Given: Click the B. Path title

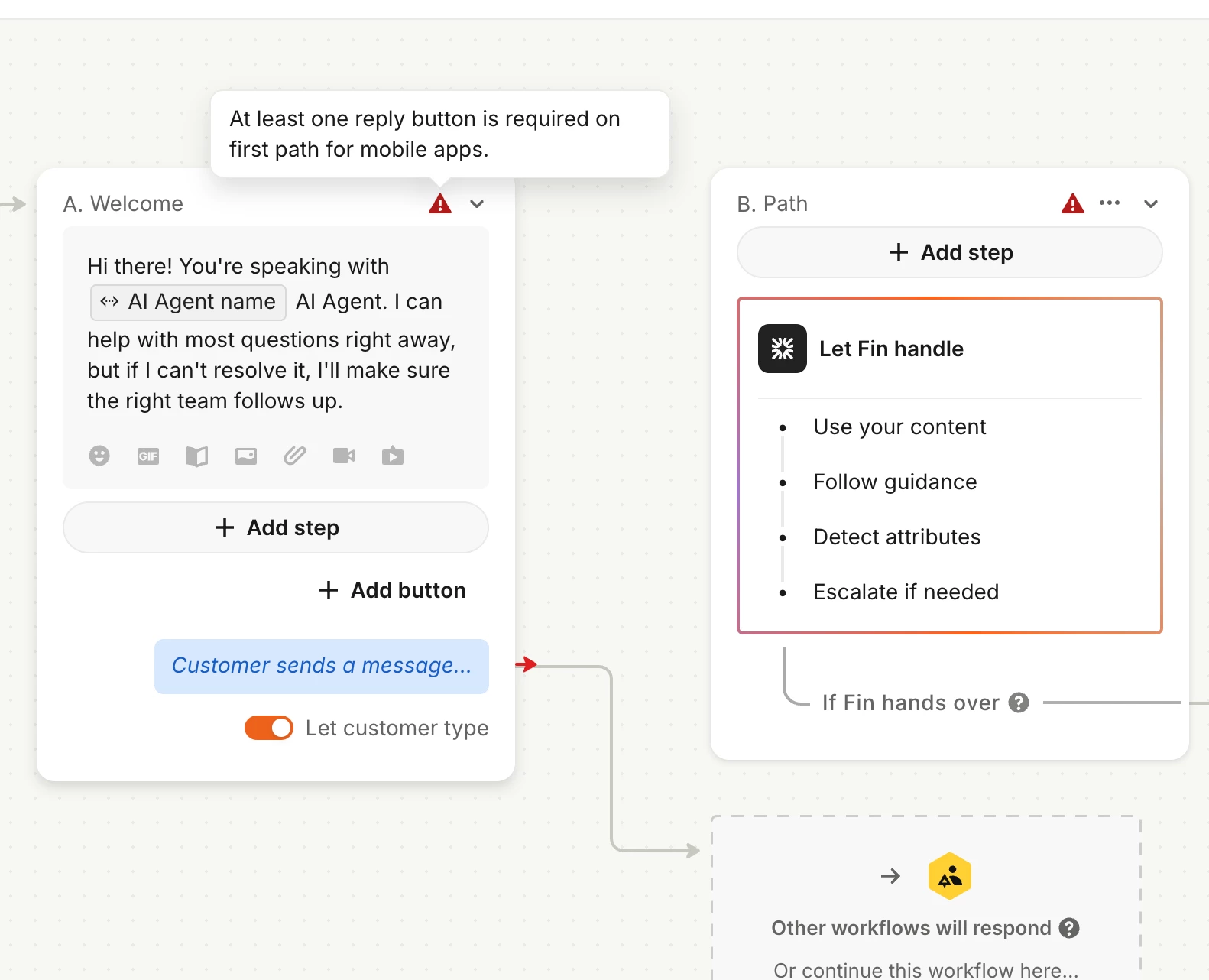Looking at the screenshot, I should pyautogui.click(x=773, y=203).
